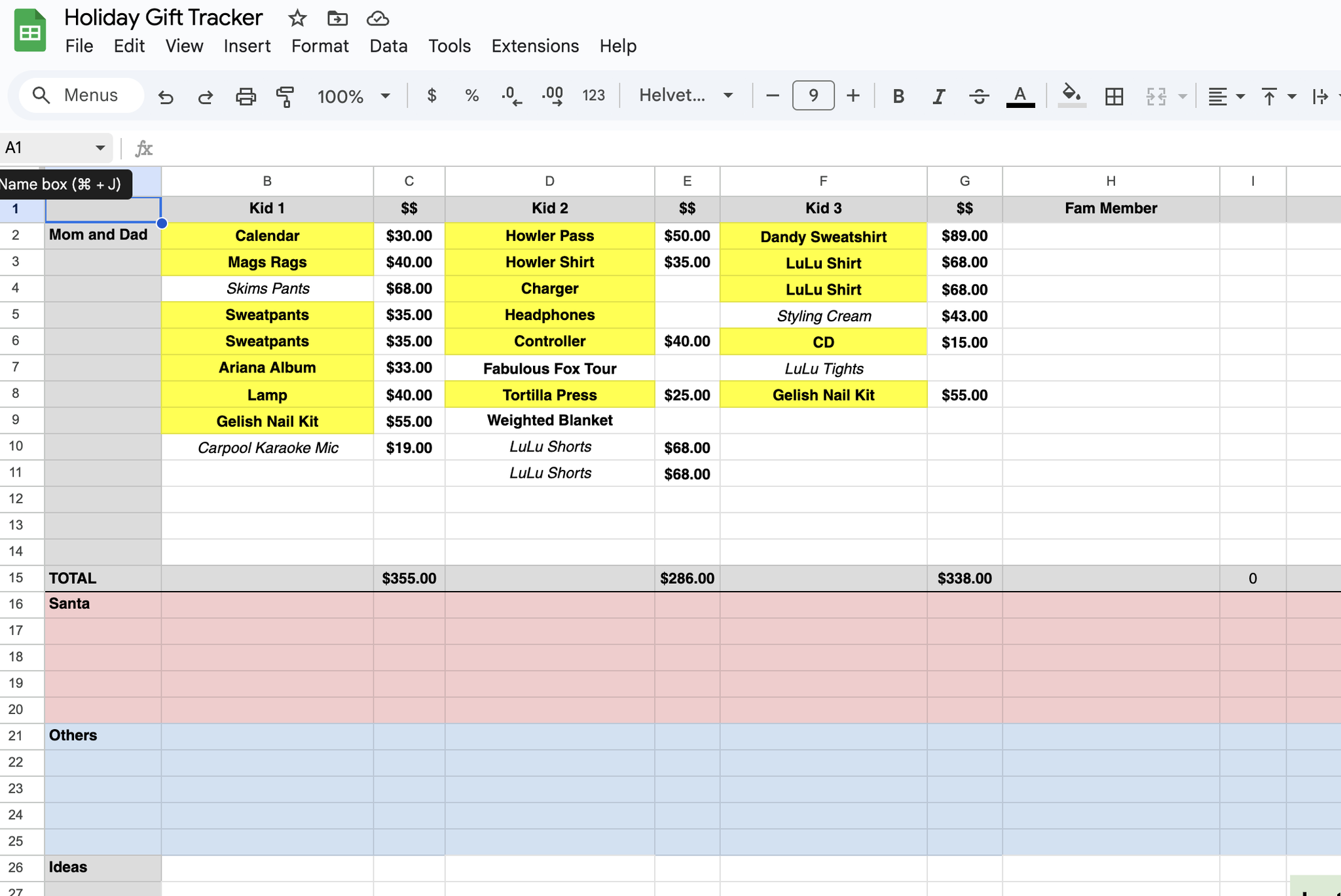Open the 123 more number formats menu
The image size is (1341, 896).
594,96
